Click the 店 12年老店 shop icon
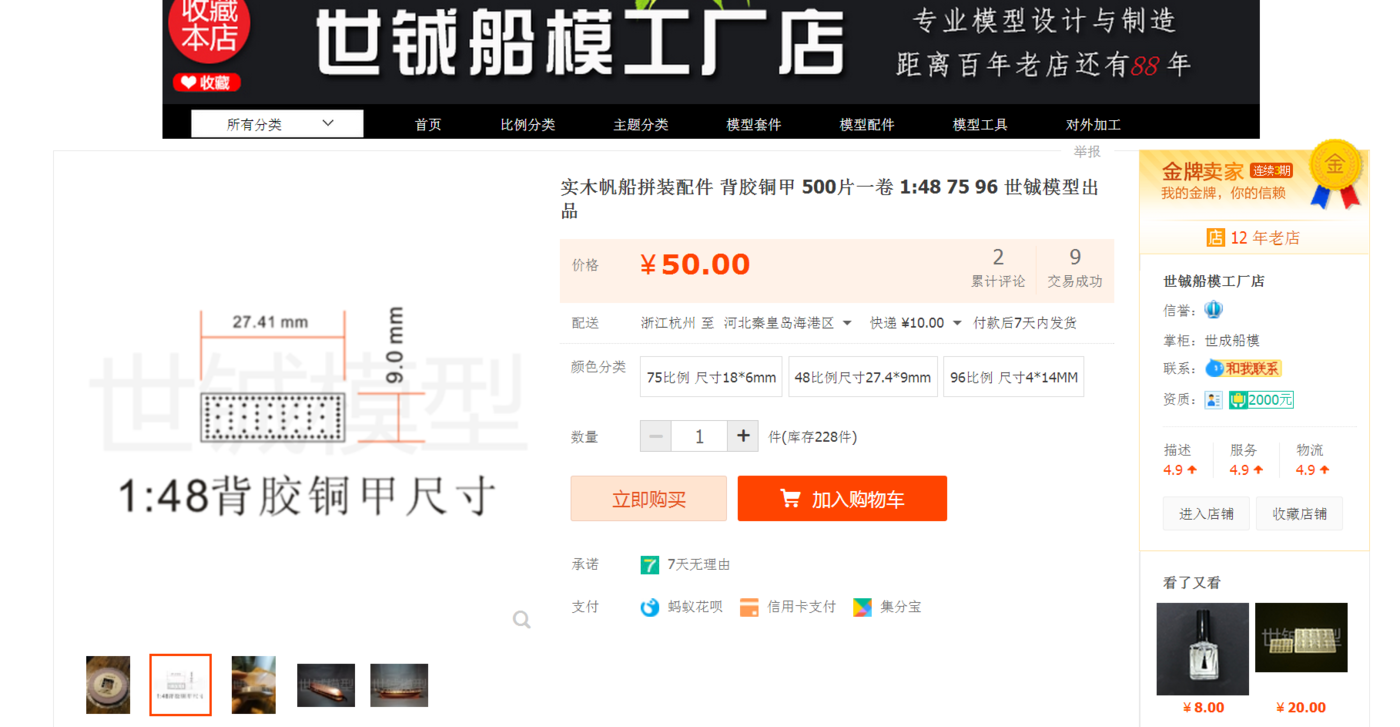This screenshot has height=727, width=1400. tap(1215, 238)
